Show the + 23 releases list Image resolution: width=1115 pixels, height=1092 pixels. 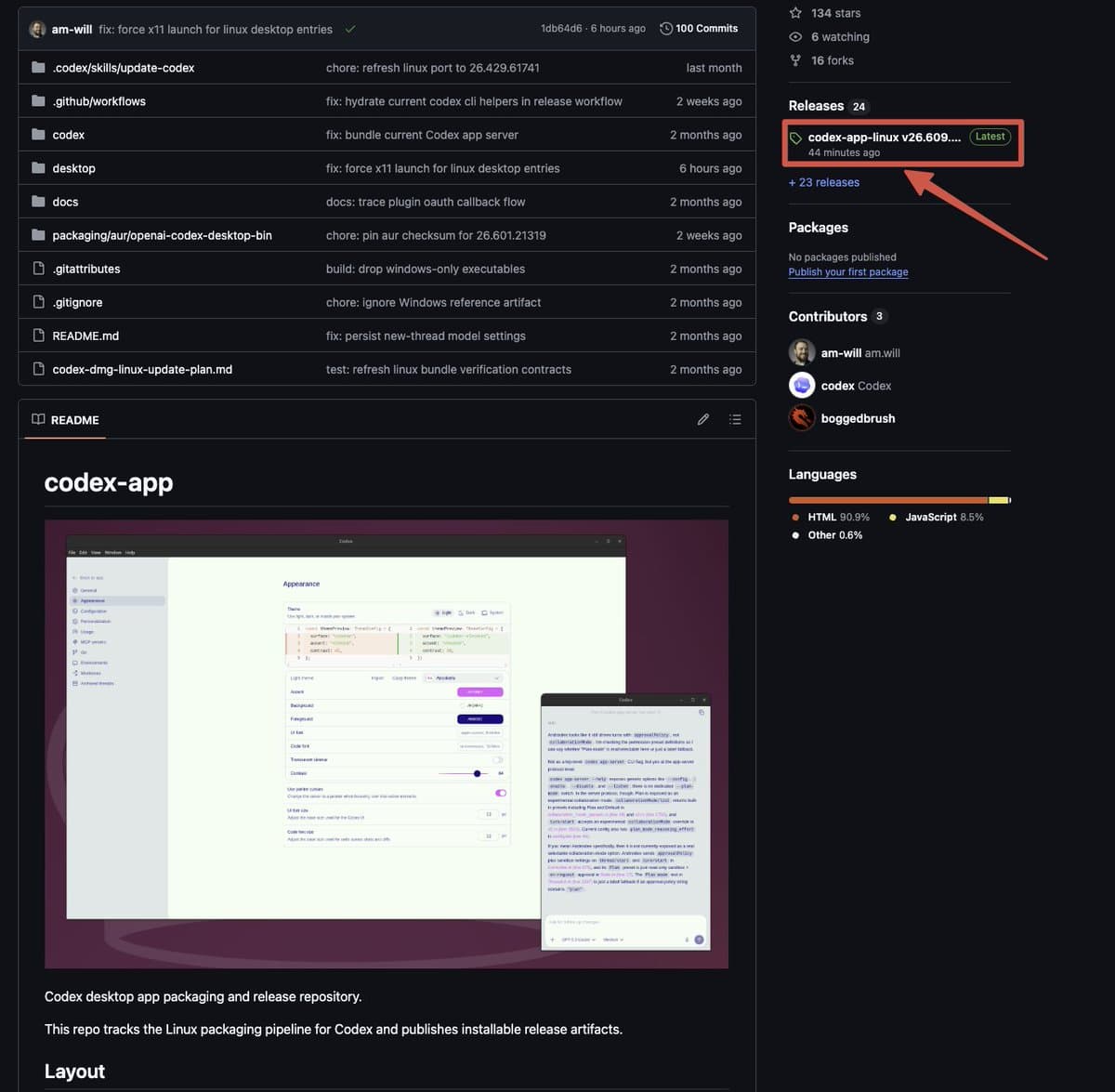point(824,182)
